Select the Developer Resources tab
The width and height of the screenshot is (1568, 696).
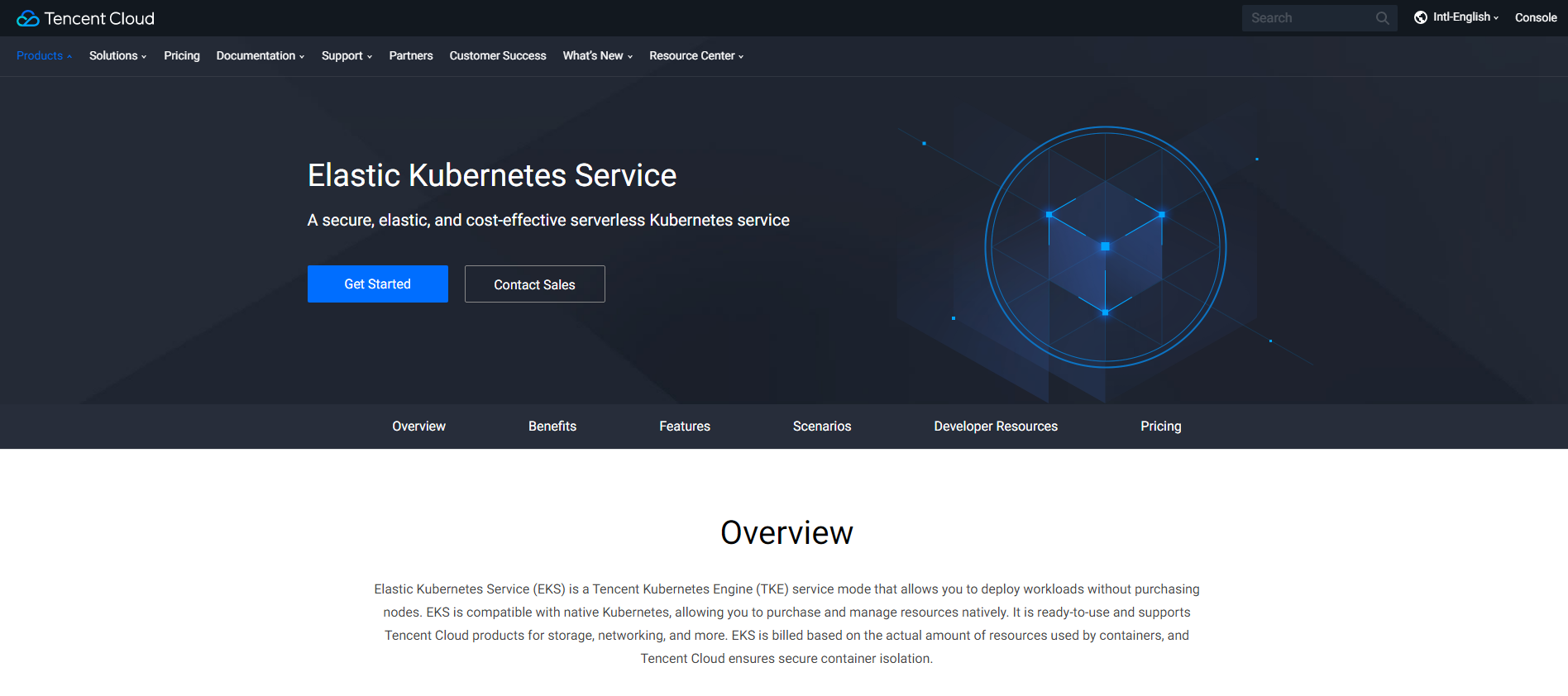coord(996,427)
